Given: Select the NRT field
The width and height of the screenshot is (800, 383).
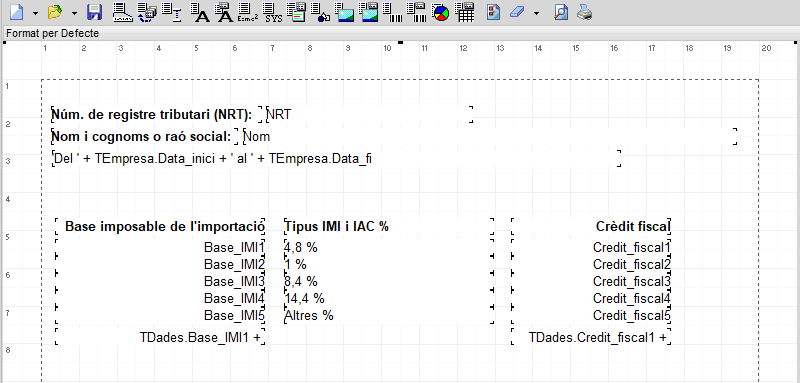Looking at the screenshot, I should click(370, 114).
